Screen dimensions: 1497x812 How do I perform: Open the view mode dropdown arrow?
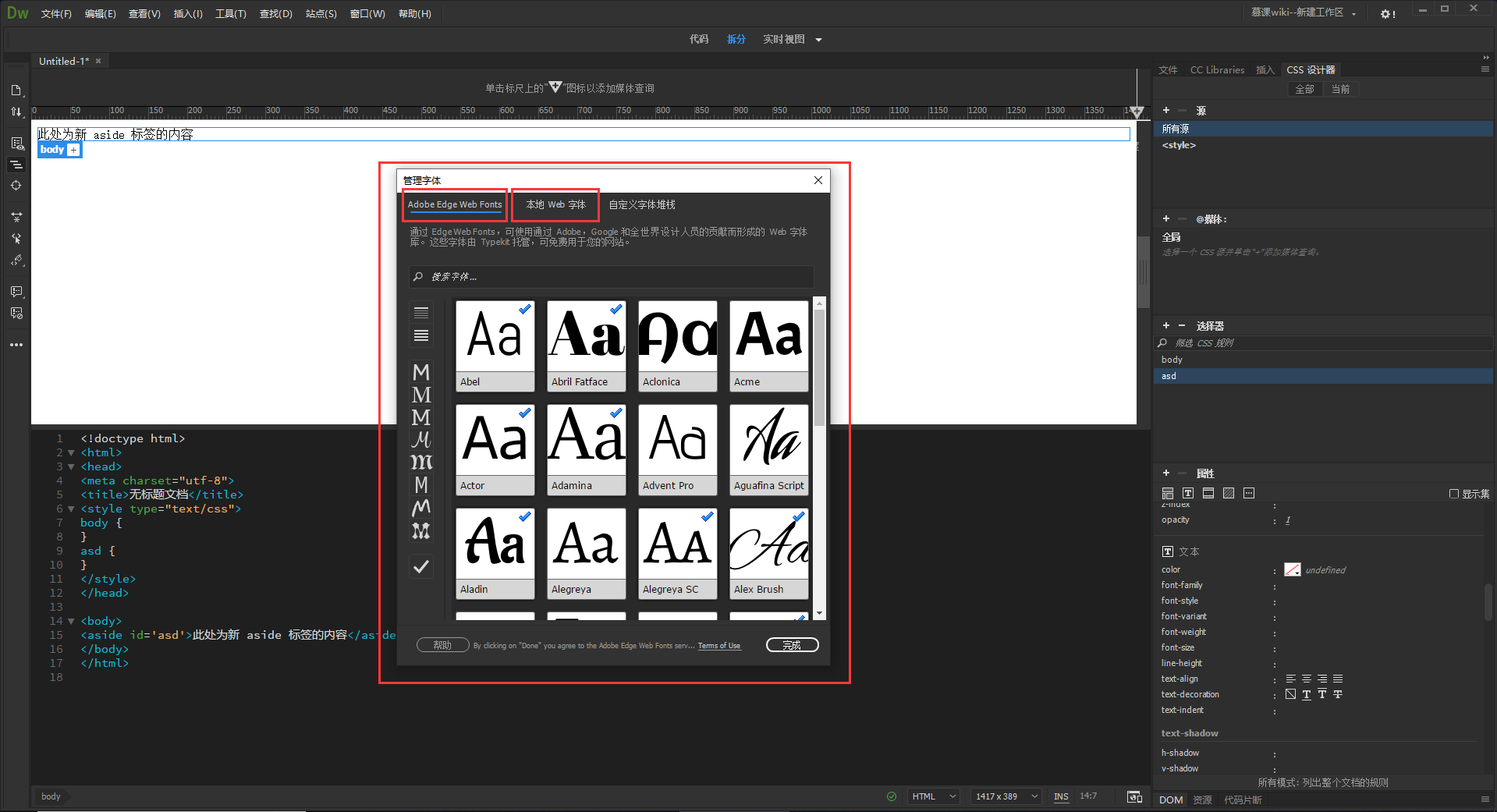818,40
